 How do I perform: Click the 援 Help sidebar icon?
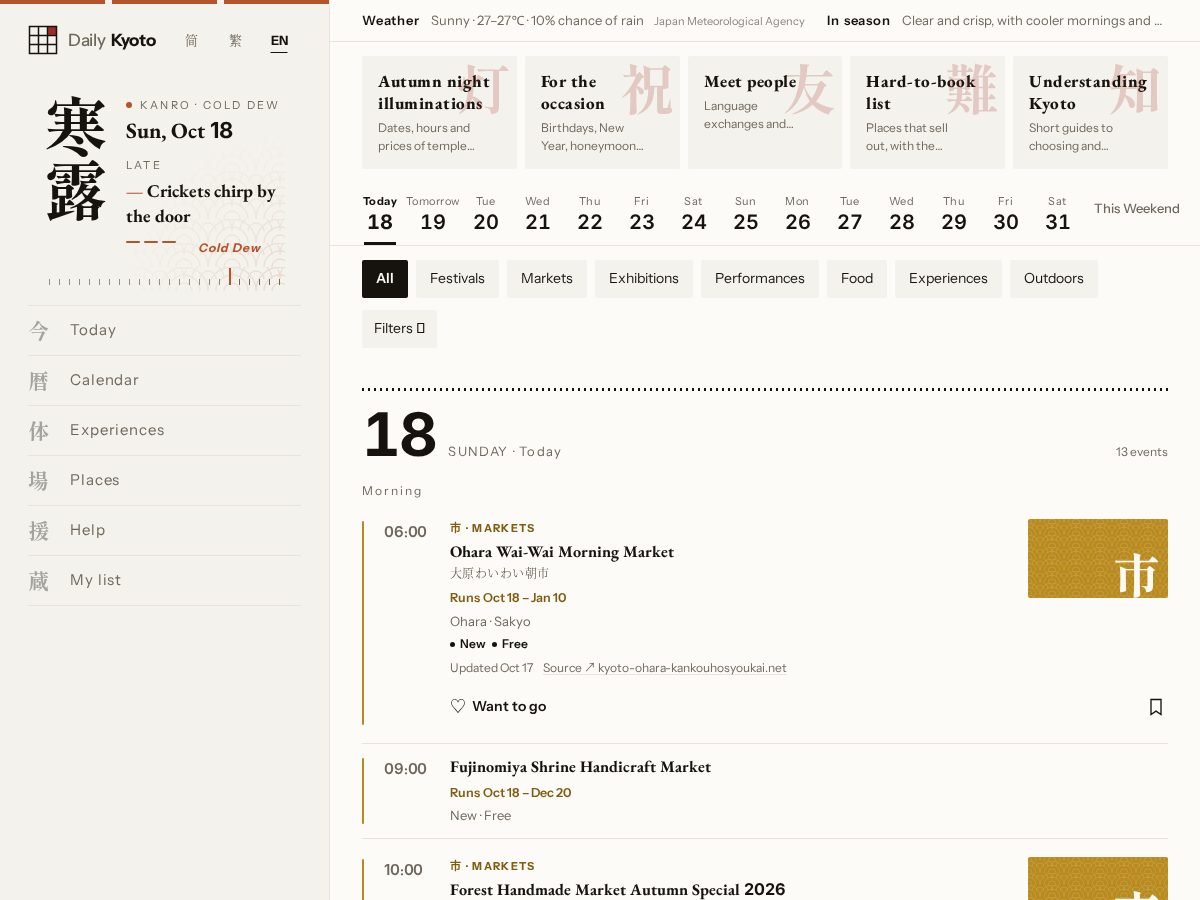pyautogui.click(x=39, y=530)
